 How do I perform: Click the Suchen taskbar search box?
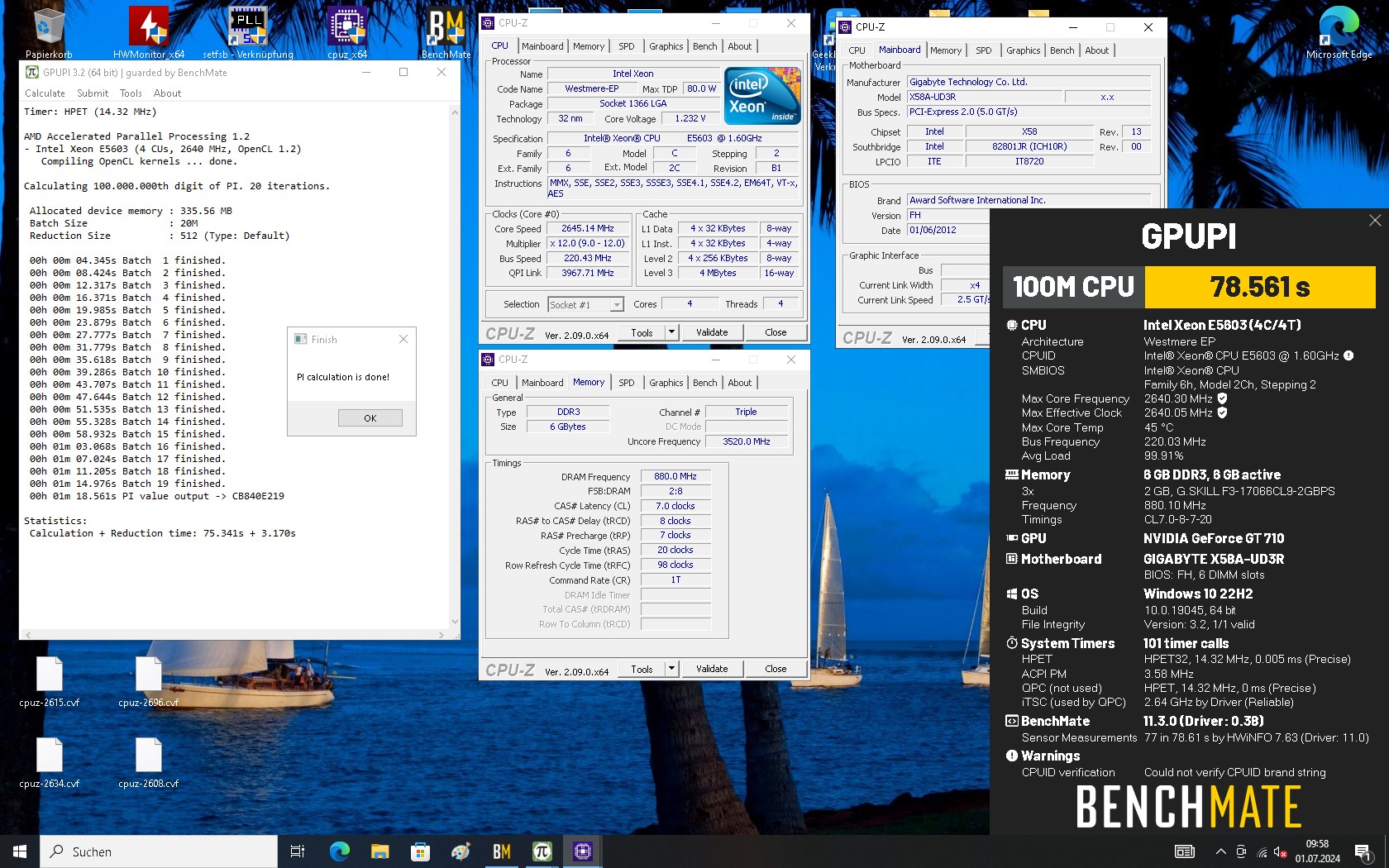point(159,851)
